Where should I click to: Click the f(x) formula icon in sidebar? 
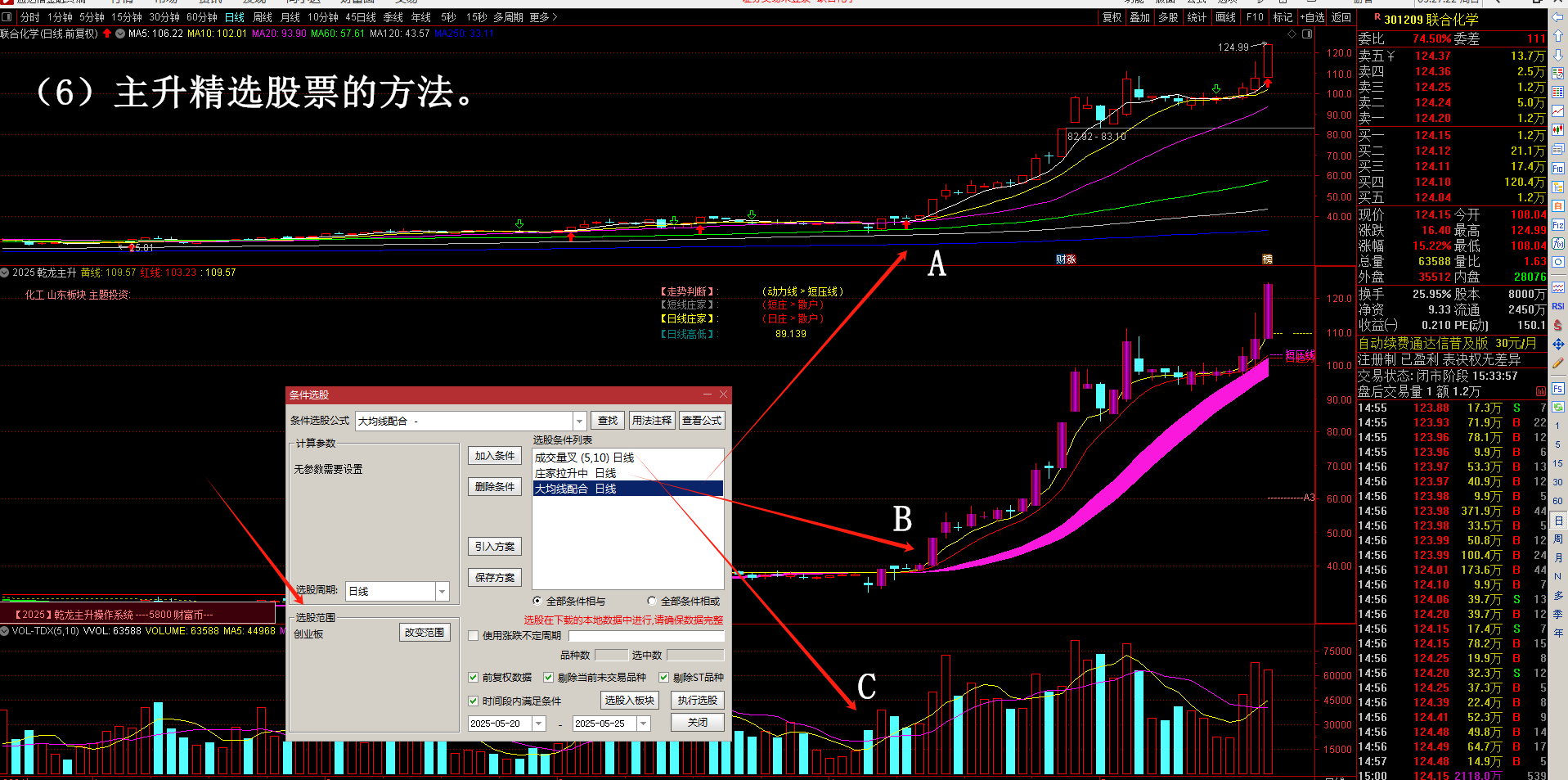1557,243
